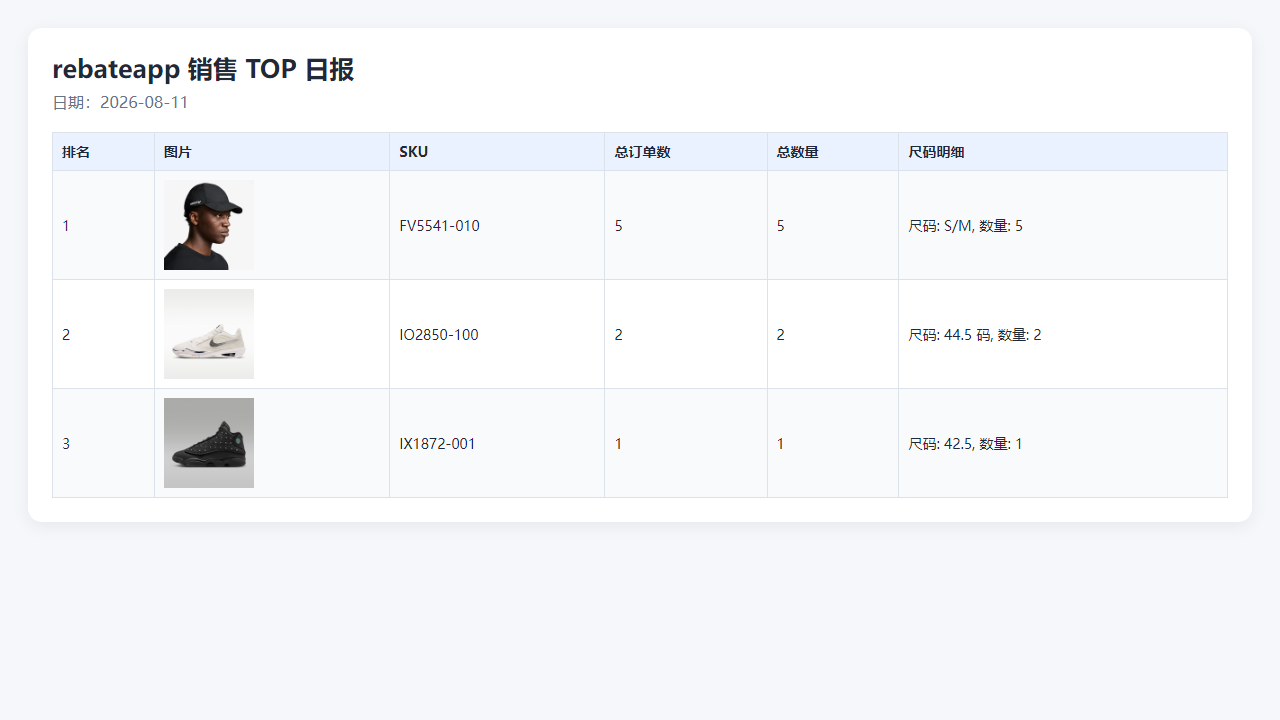Select the black Jordan shoe thumbnail

[209, 443]
